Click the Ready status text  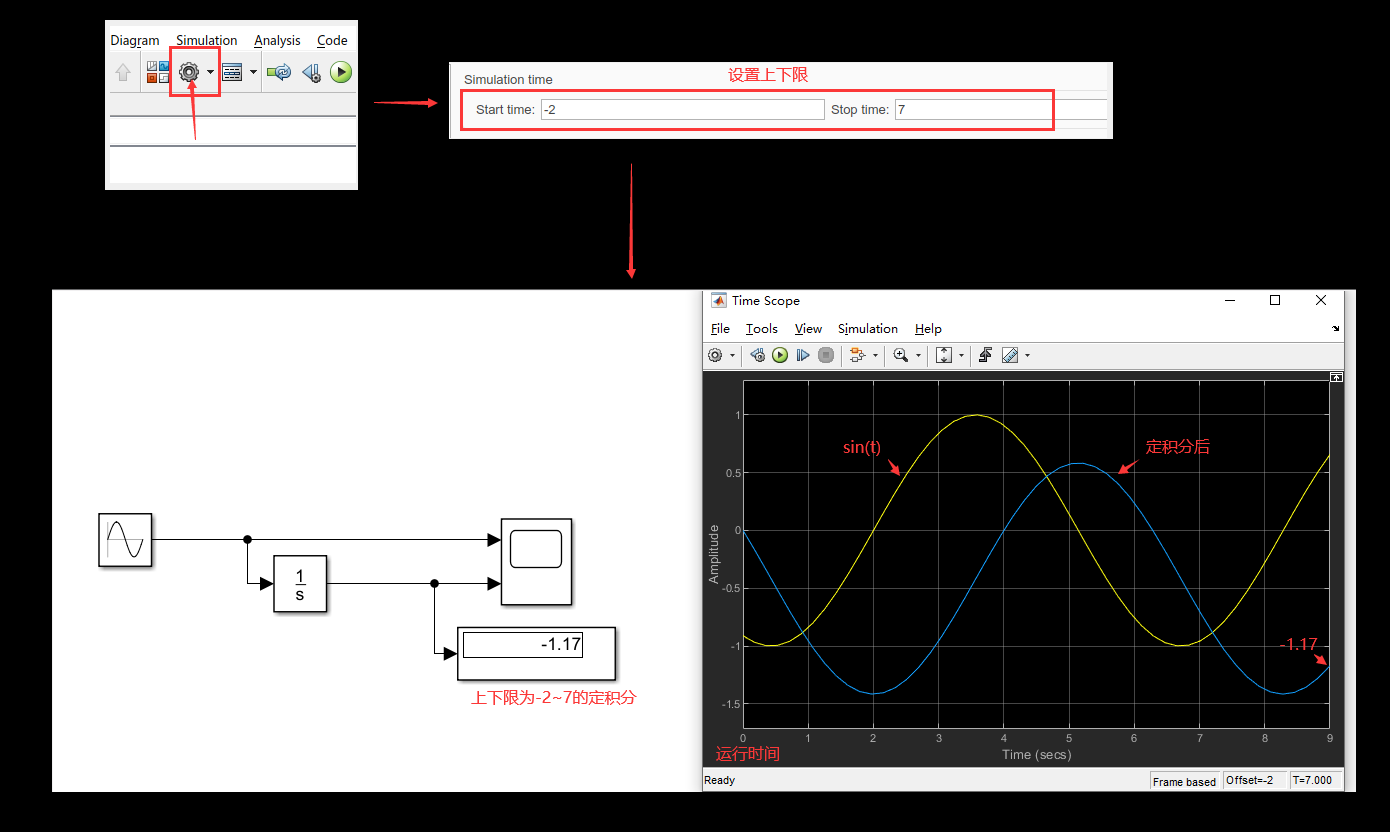[720, 780]
